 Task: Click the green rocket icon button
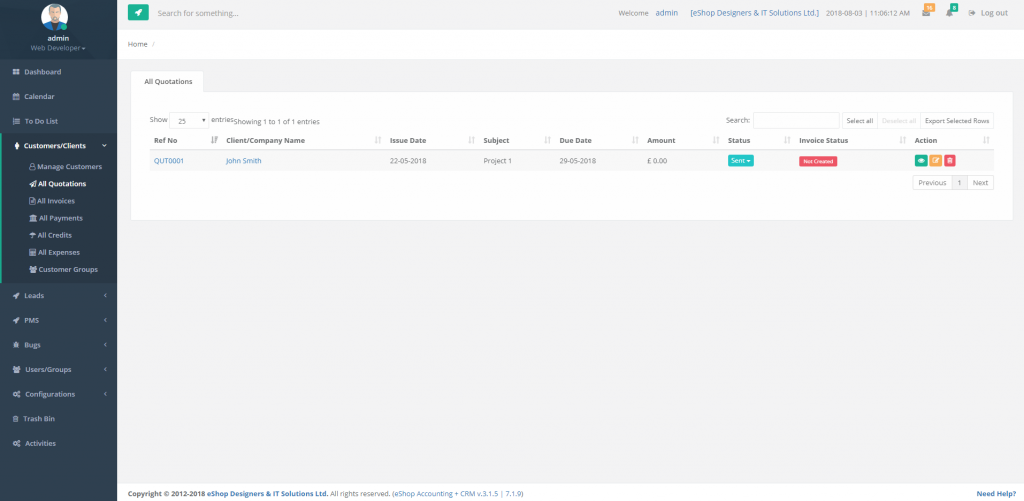[138, 13]
